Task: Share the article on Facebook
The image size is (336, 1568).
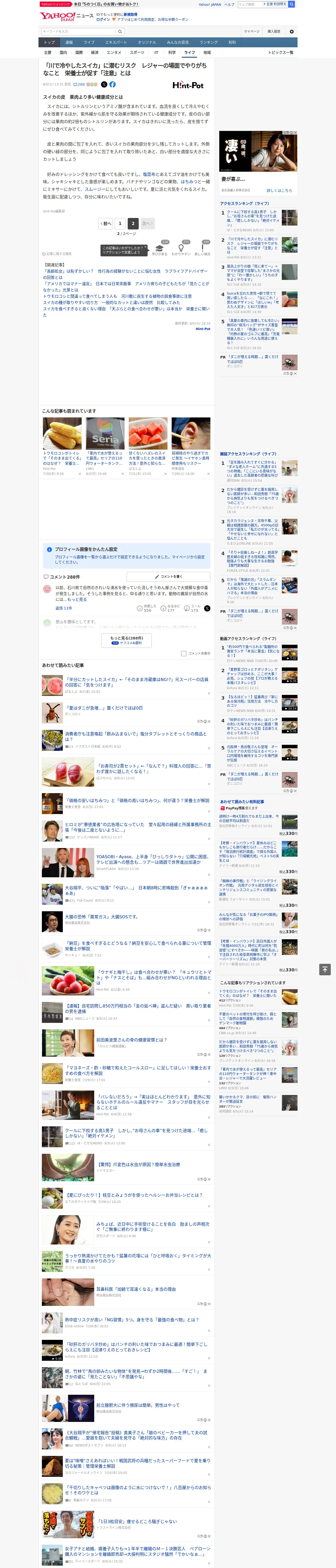Action: [x=112, y=85]
